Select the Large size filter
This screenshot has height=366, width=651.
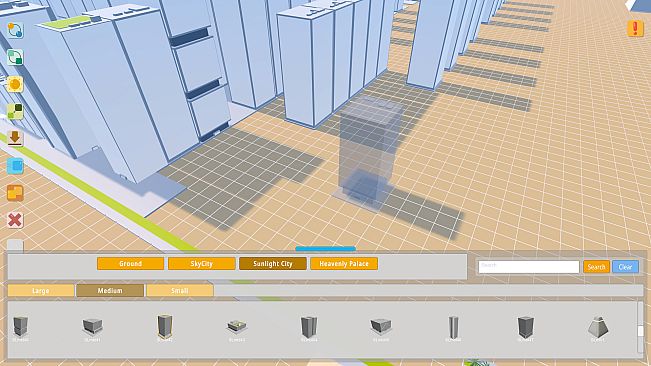coord(41,290)
